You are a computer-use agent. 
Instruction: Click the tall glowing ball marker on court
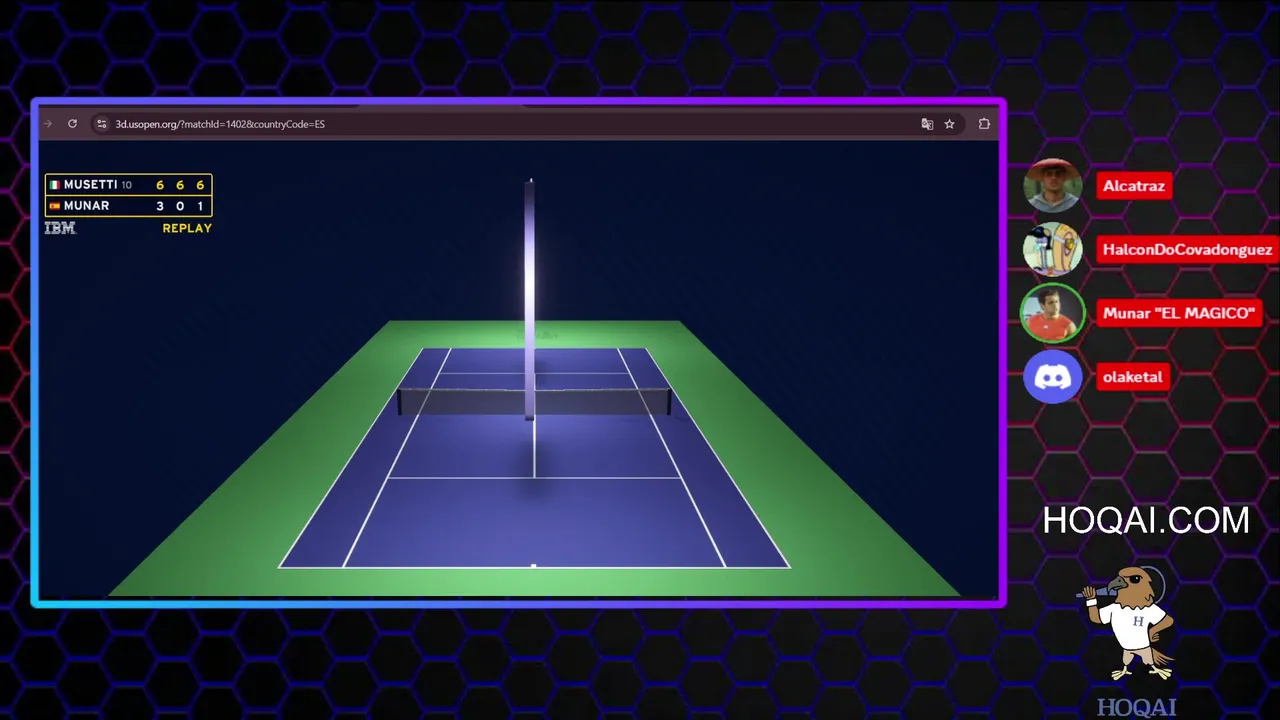click(530, 300)
